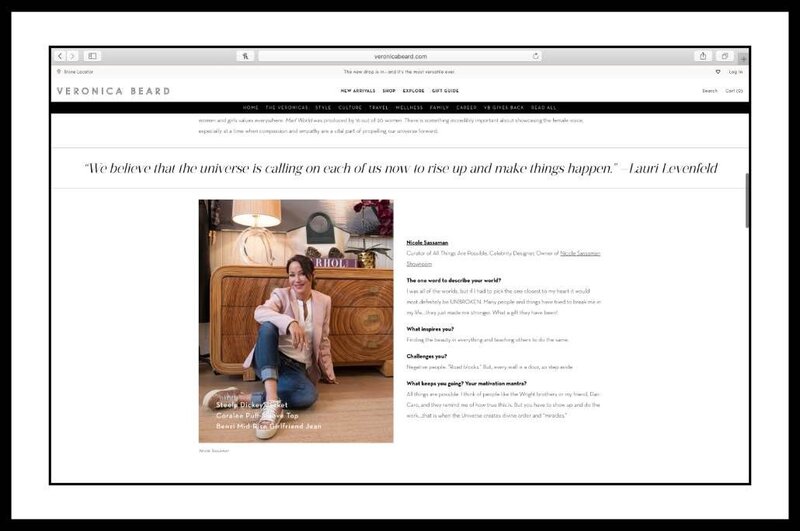This screenshot has width=800, height=531.
Task: Click the Veronica Beard logo
Action: coord(113,91)
